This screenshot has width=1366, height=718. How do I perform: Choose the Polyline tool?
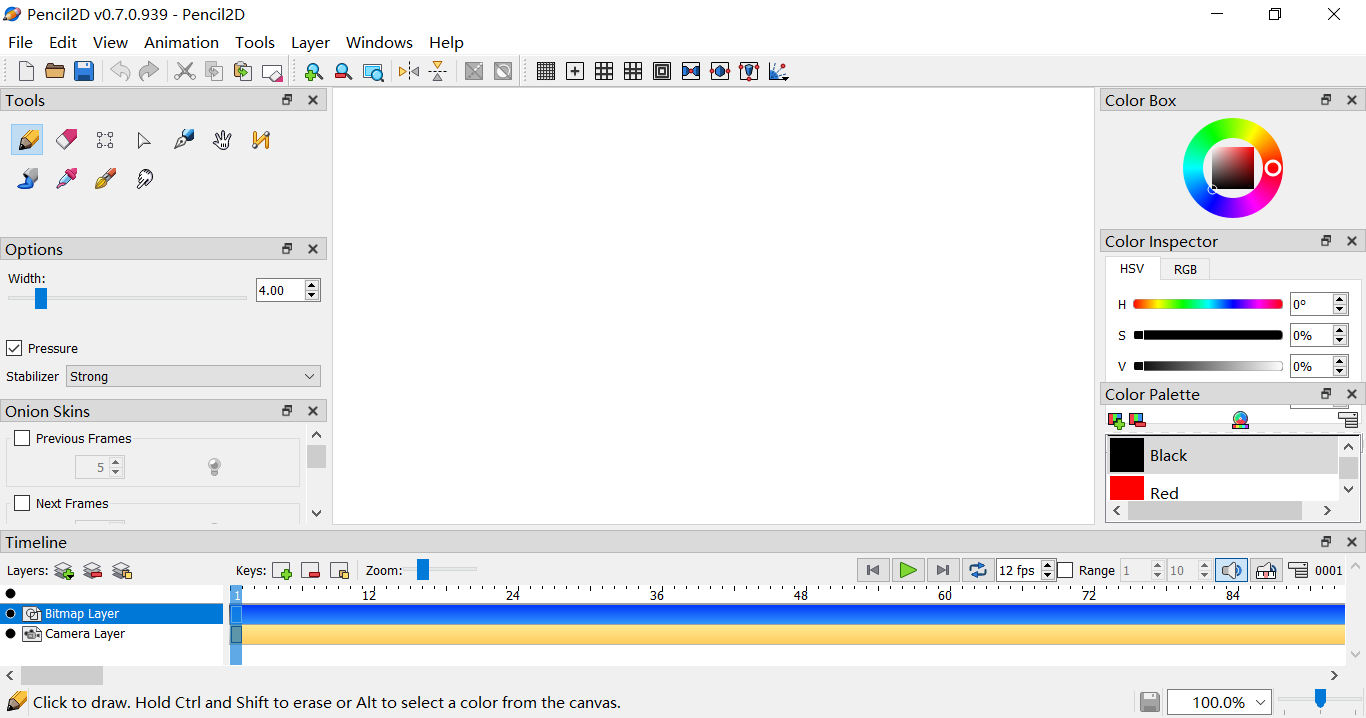(x=261, y=140)
